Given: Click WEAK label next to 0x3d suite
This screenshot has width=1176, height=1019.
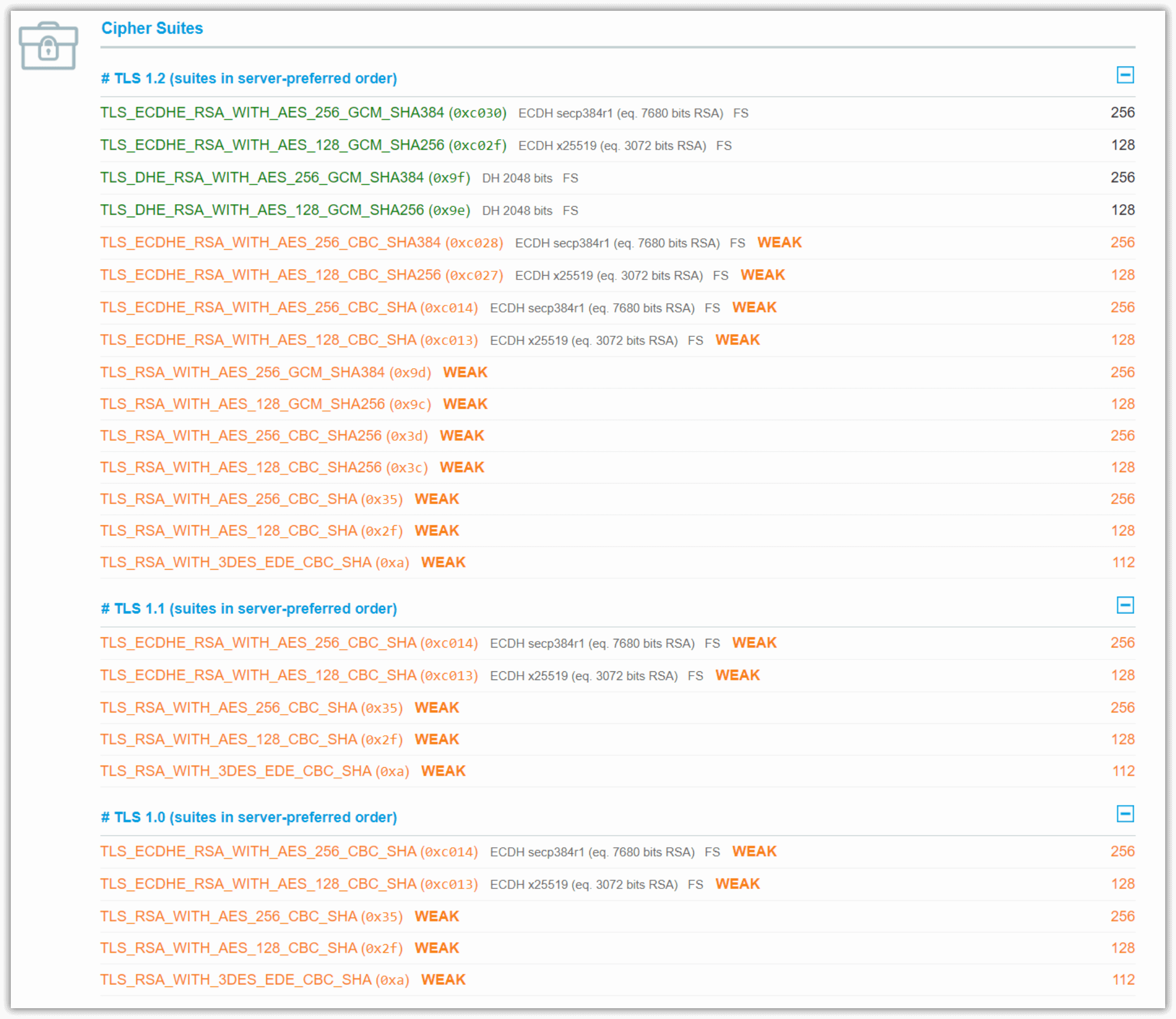Looking at the screenshot, I should pos(462,435).
